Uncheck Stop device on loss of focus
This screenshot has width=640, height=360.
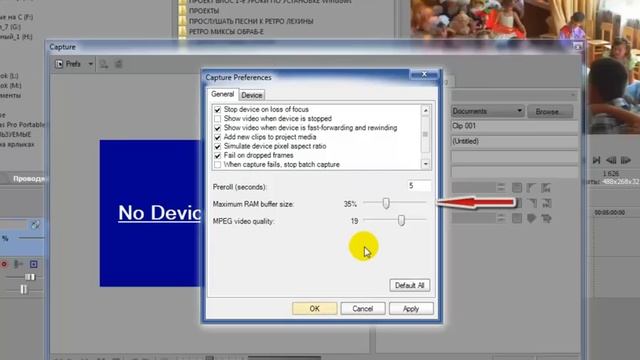pyautogui.click(x=218, y=109)
